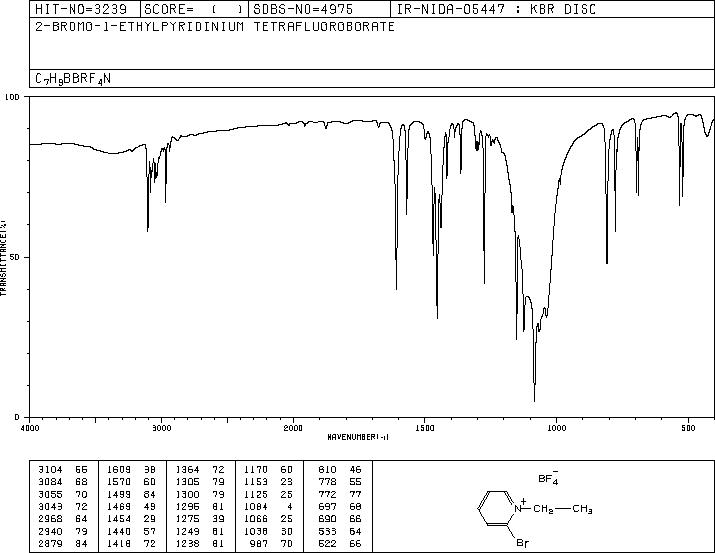Click the 690 peak listing

[x=327, y=519]
